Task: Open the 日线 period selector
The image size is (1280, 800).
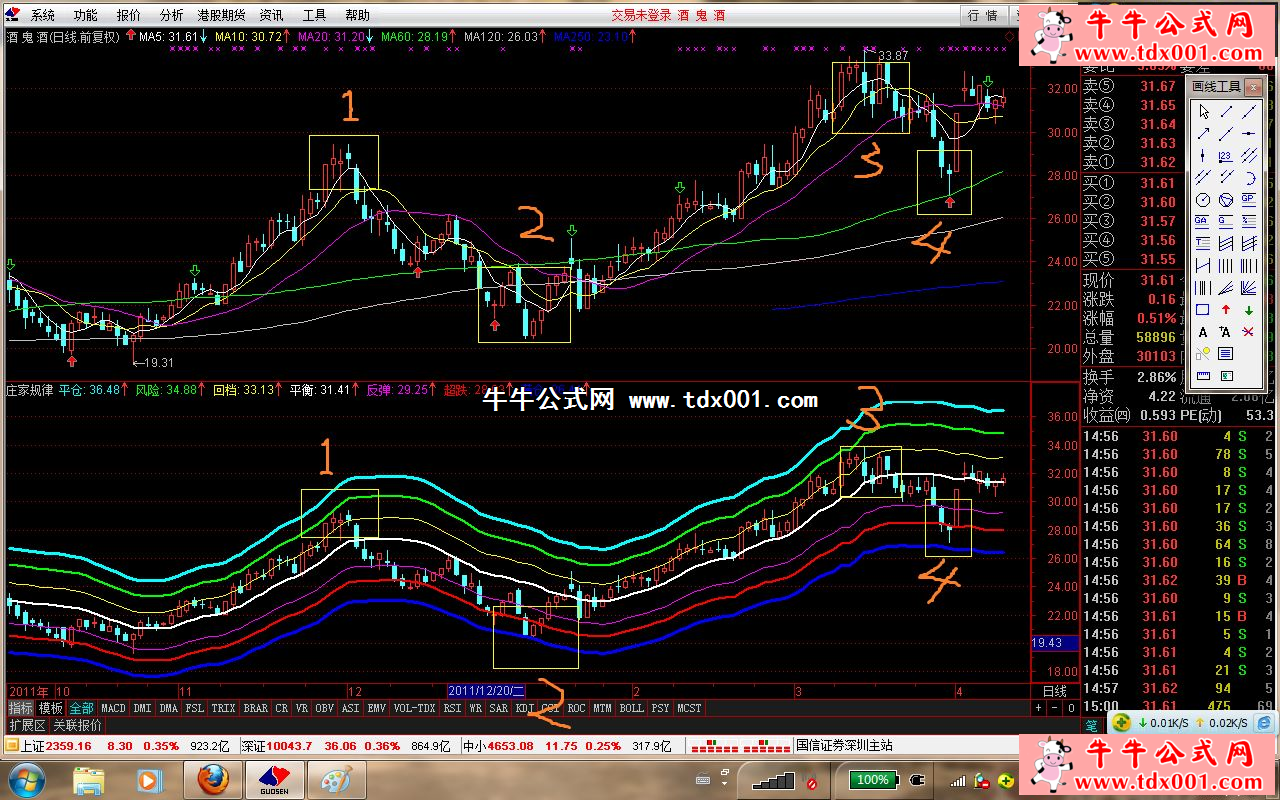Action: click(x=1054, y=691)
